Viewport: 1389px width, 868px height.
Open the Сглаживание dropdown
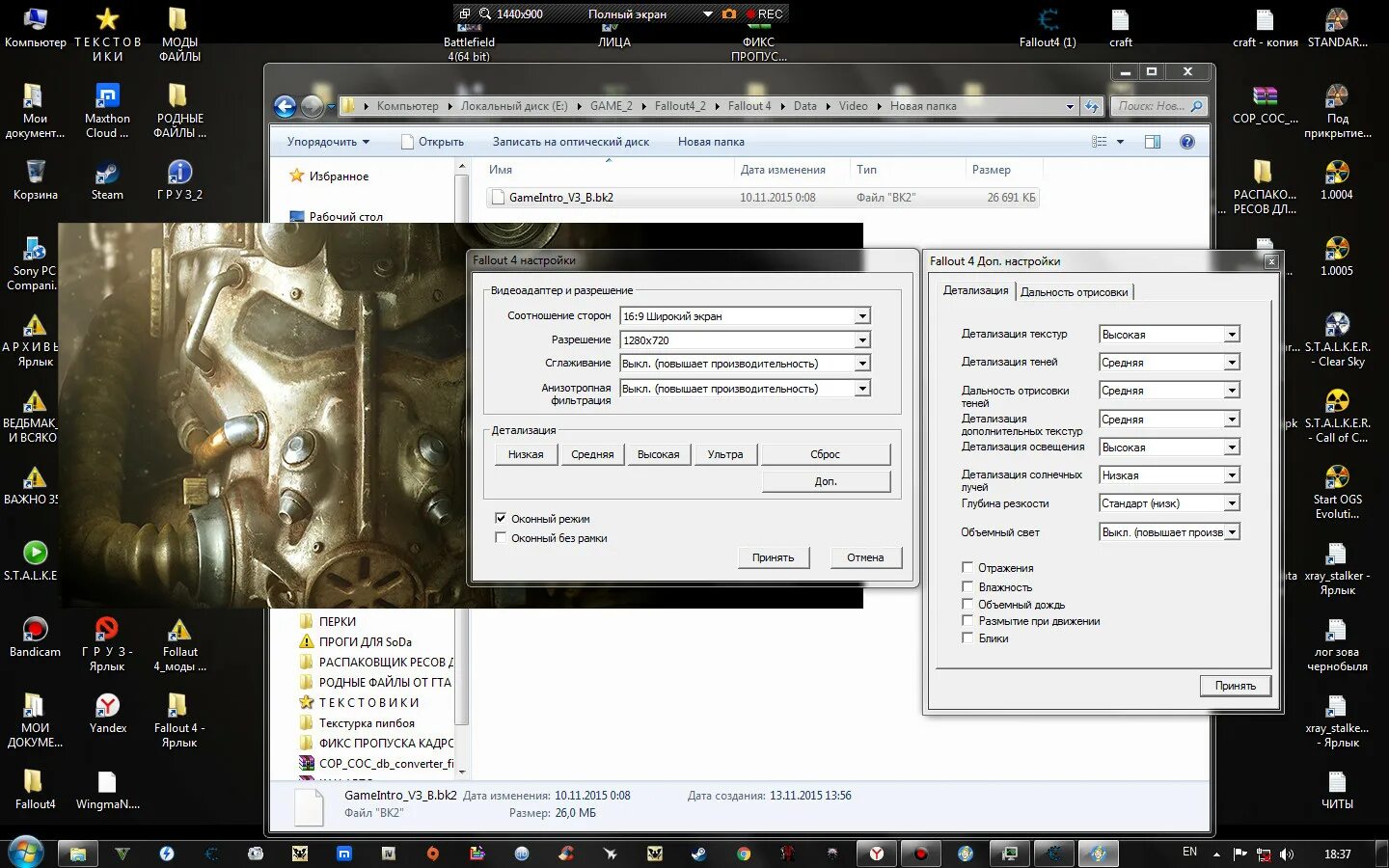click(x=745, y=363)
